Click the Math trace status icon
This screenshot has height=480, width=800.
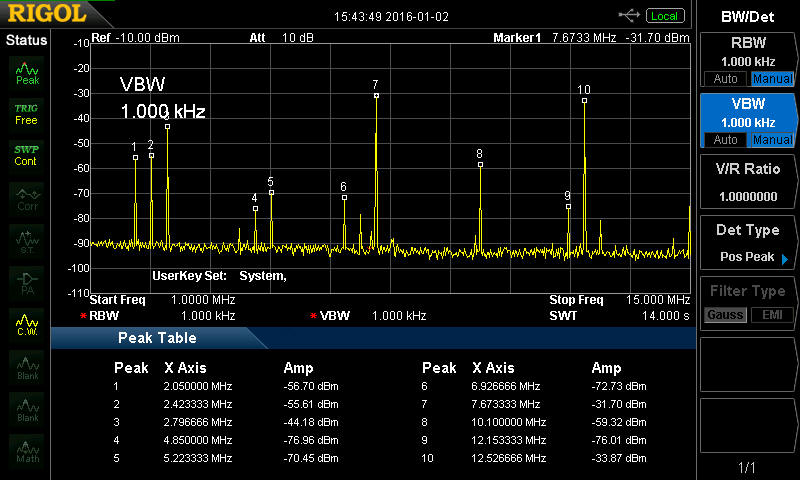tap(27, 450)
